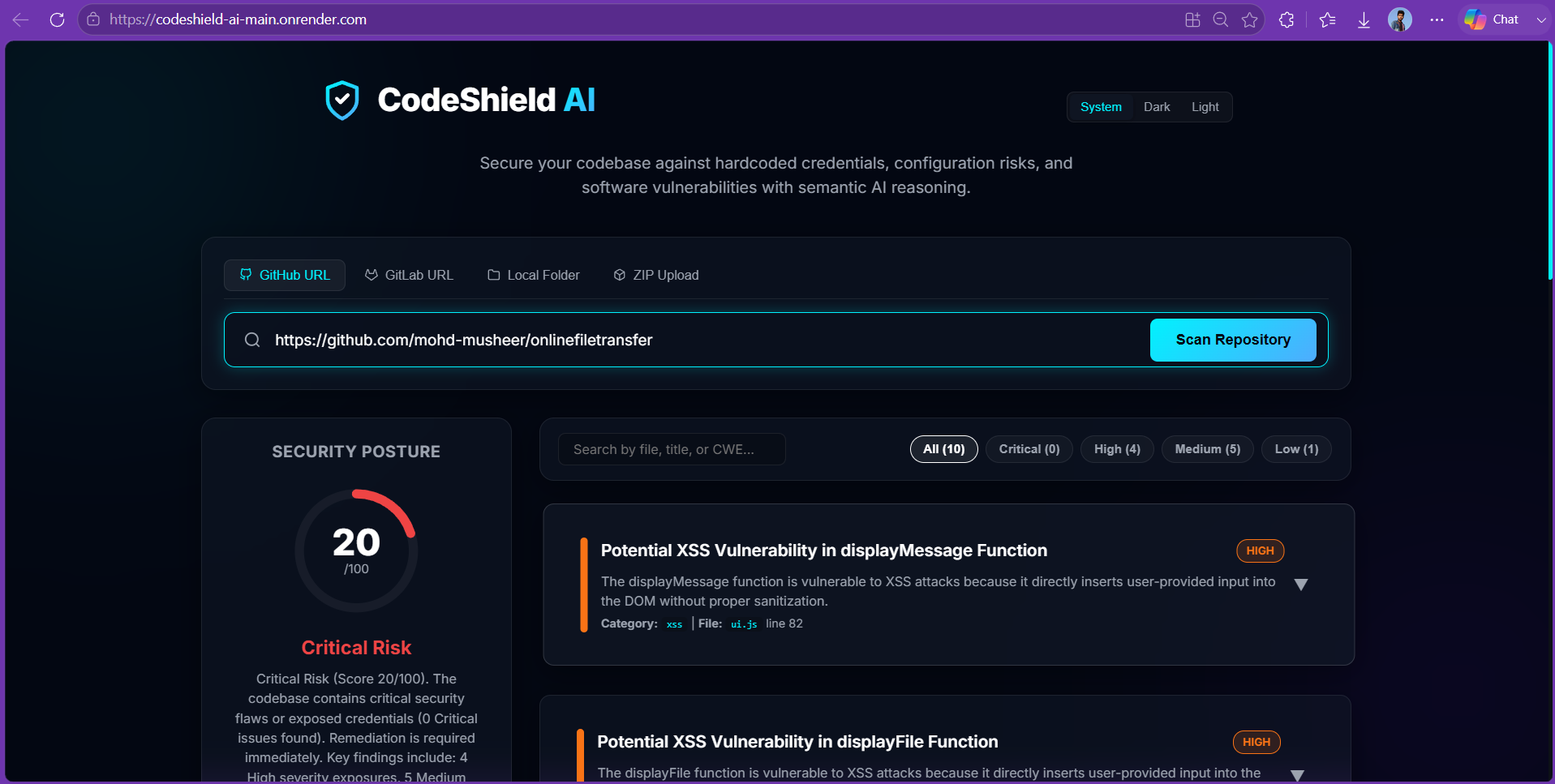Viewport: 1555px width, 784px height.
Task: Expand the displayFile XSS finding
Action: click(1298, 776)
